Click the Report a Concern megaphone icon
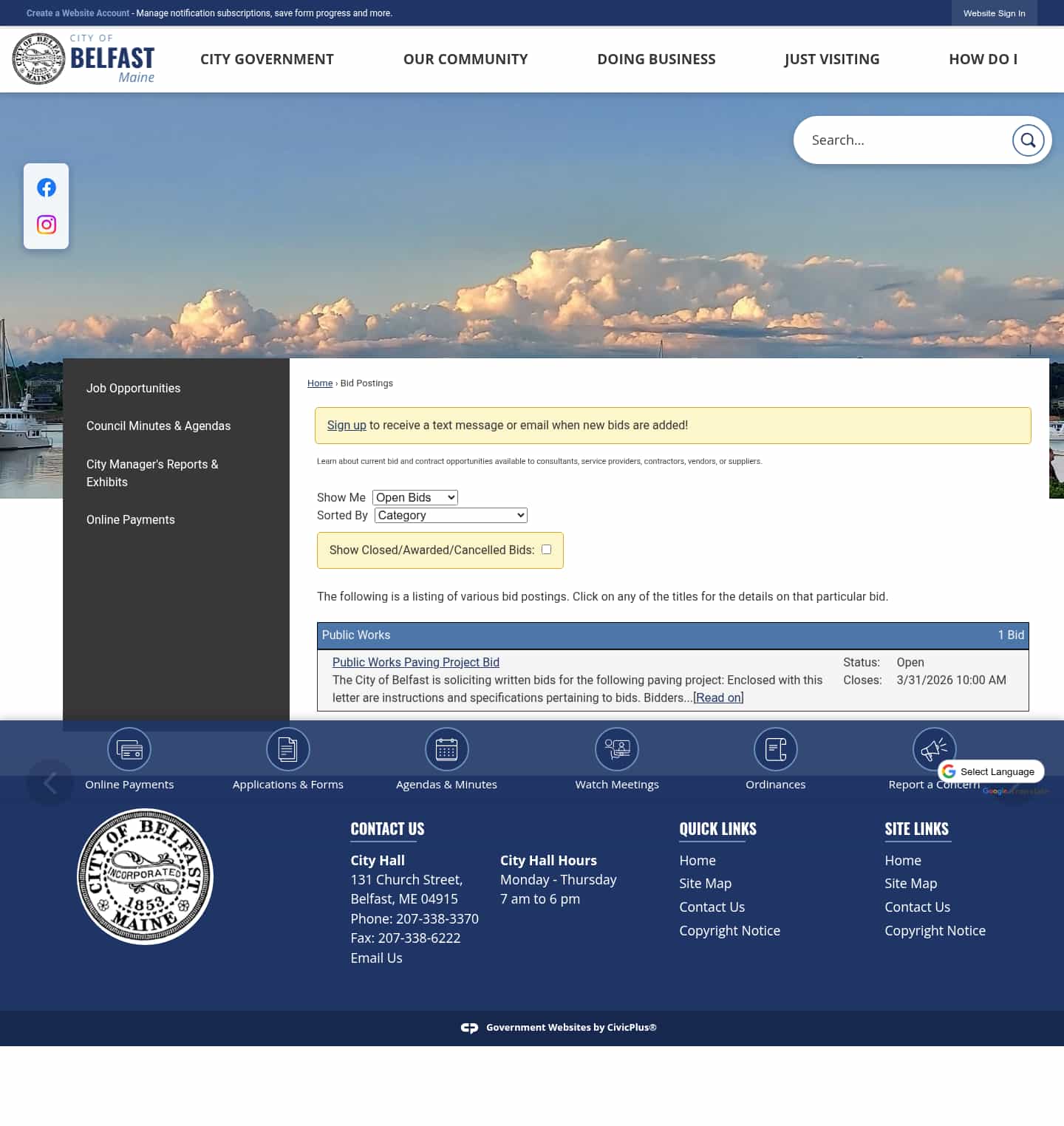The height and width of the screenshot is (1126, 1064). (x=933, y=748)
